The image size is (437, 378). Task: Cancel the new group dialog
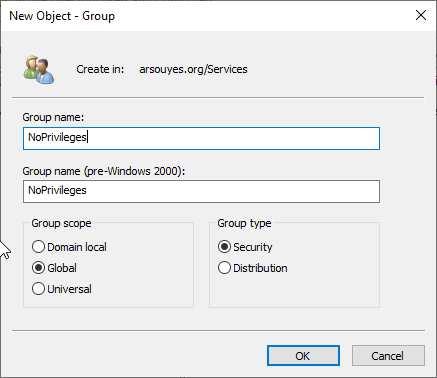point(388,356)
